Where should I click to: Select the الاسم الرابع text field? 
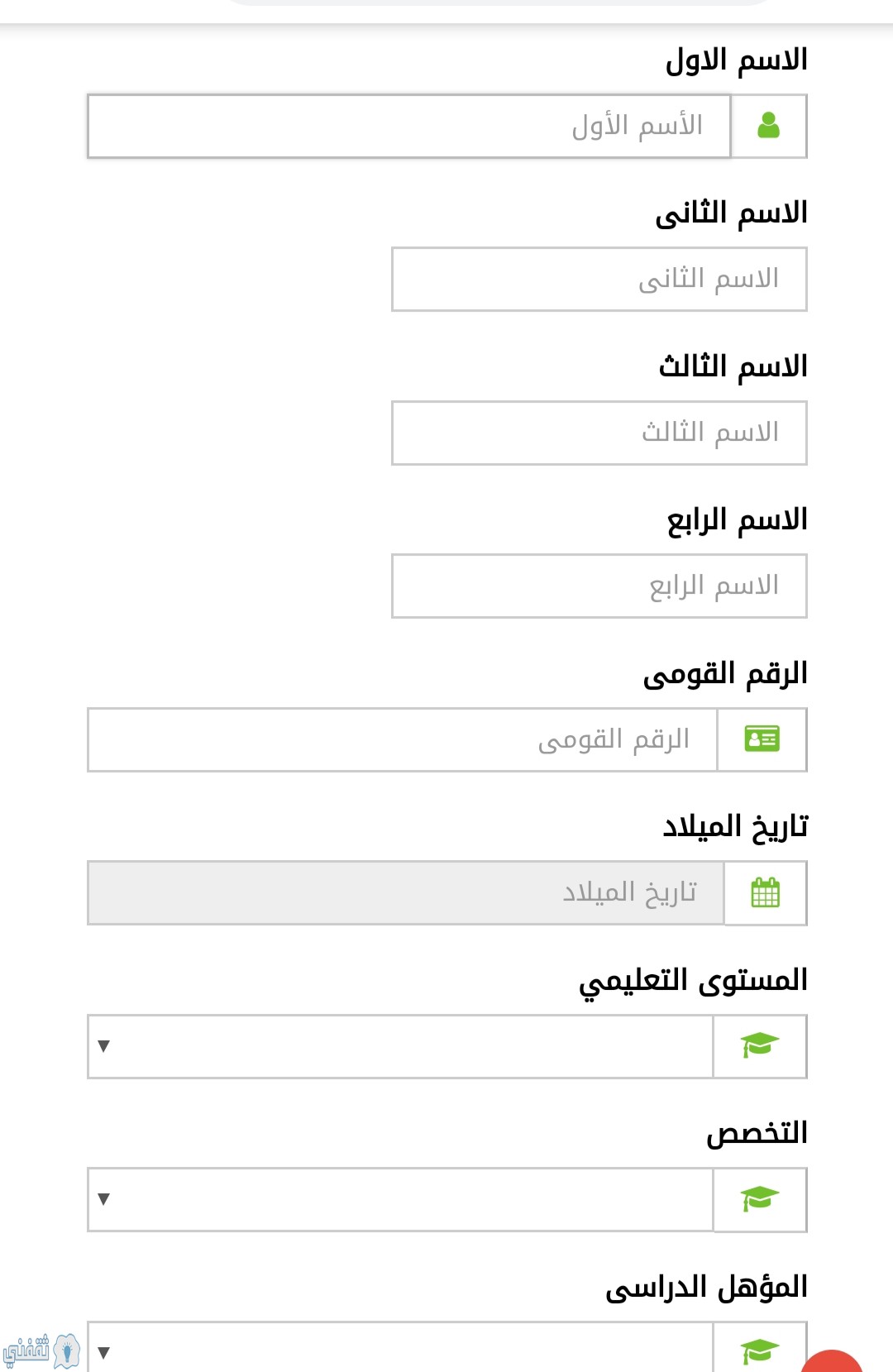point(599,586)
